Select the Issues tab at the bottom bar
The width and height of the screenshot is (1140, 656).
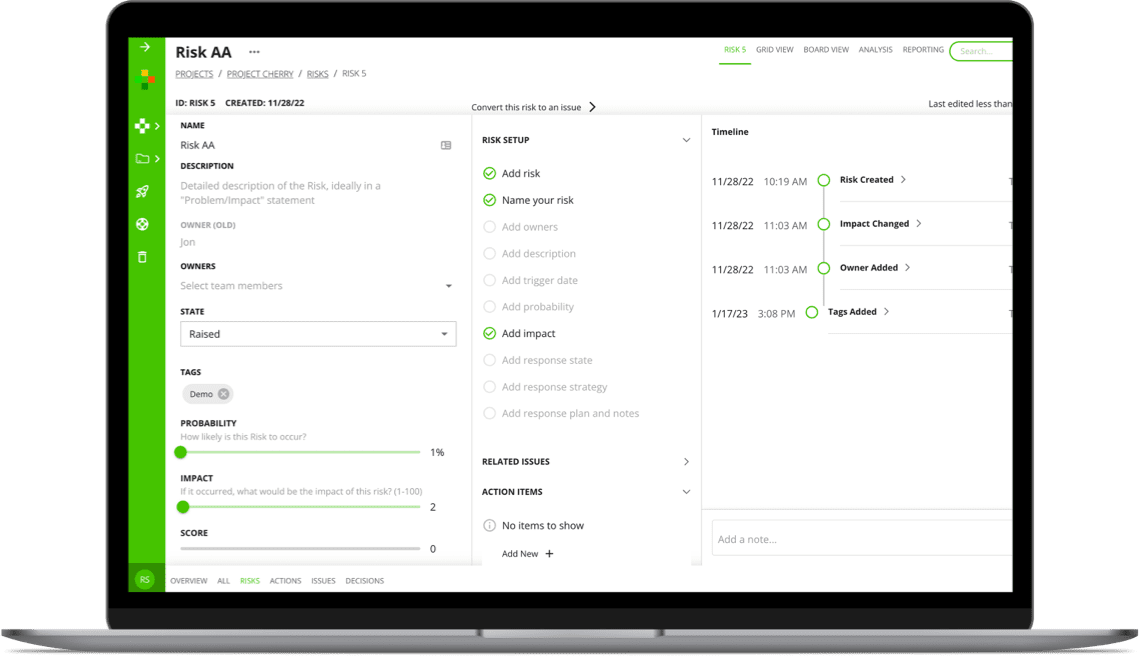point(323,580)
